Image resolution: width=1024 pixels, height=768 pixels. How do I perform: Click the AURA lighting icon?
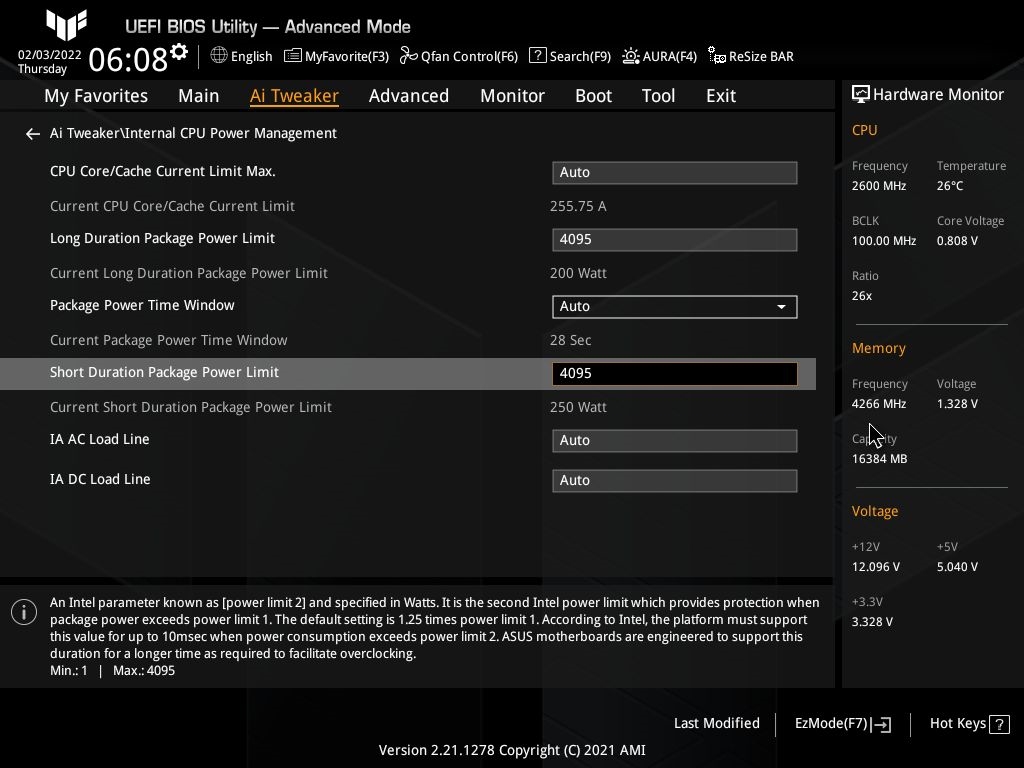630,56
